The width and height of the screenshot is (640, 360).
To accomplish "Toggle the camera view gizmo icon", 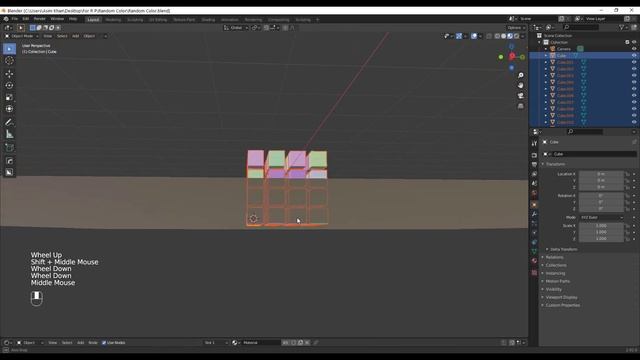I will [520, 96].
